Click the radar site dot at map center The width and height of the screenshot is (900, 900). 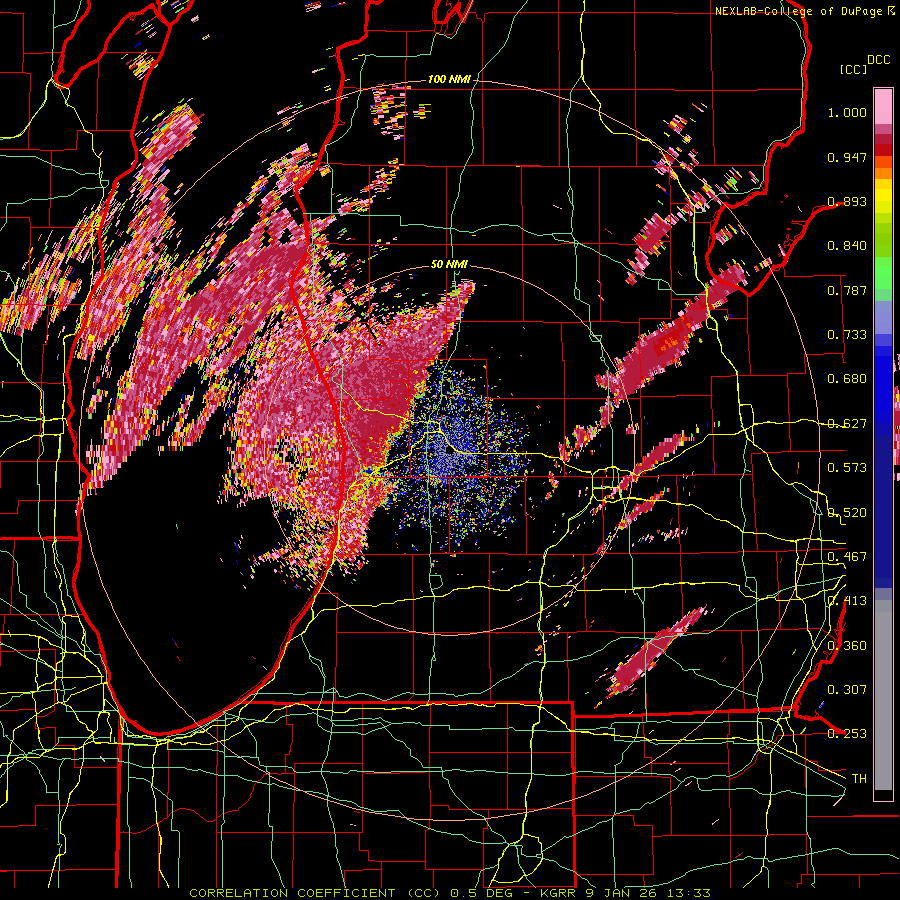pyautogui.click(x=449, y=449)
